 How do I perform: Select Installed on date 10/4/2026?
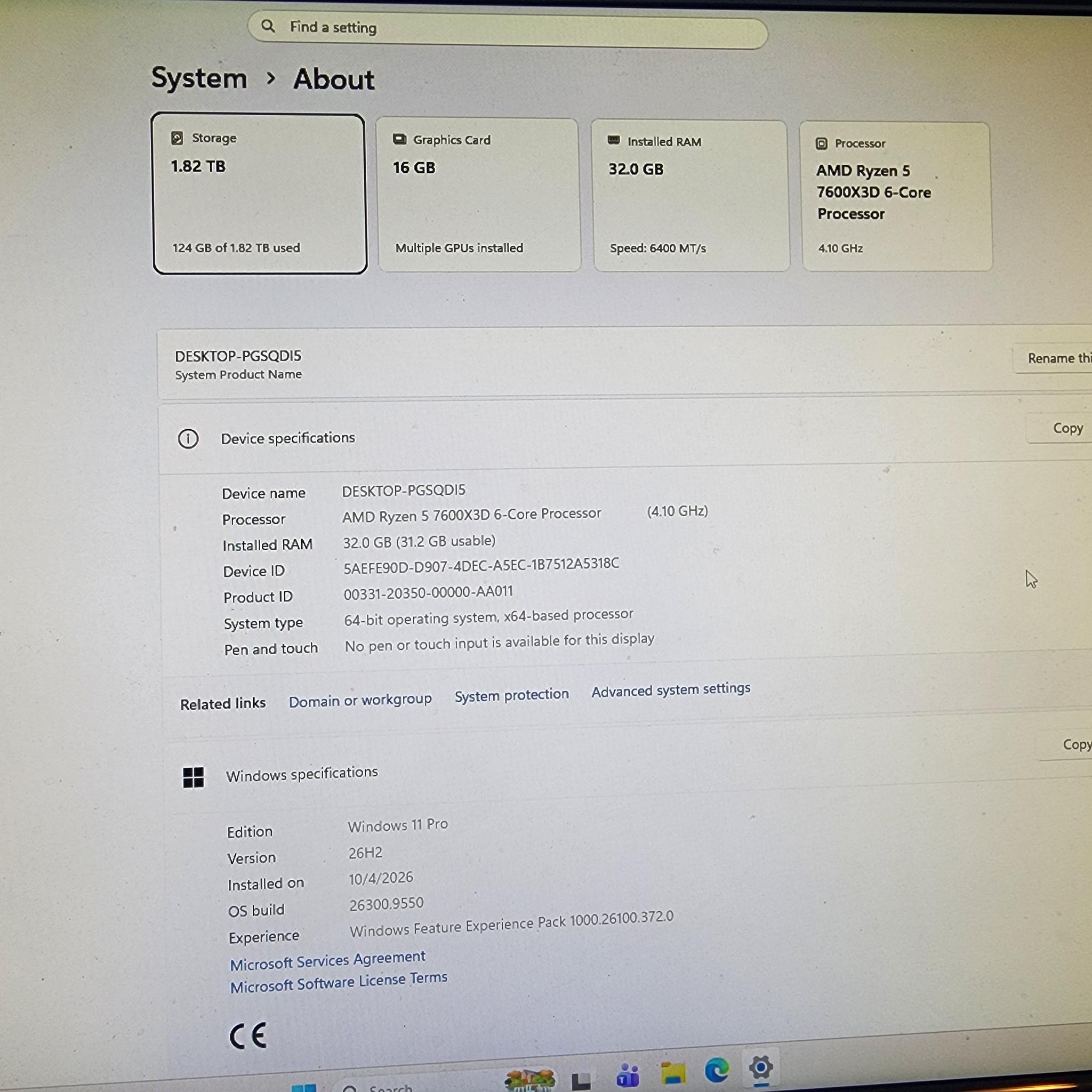[380, 878]
